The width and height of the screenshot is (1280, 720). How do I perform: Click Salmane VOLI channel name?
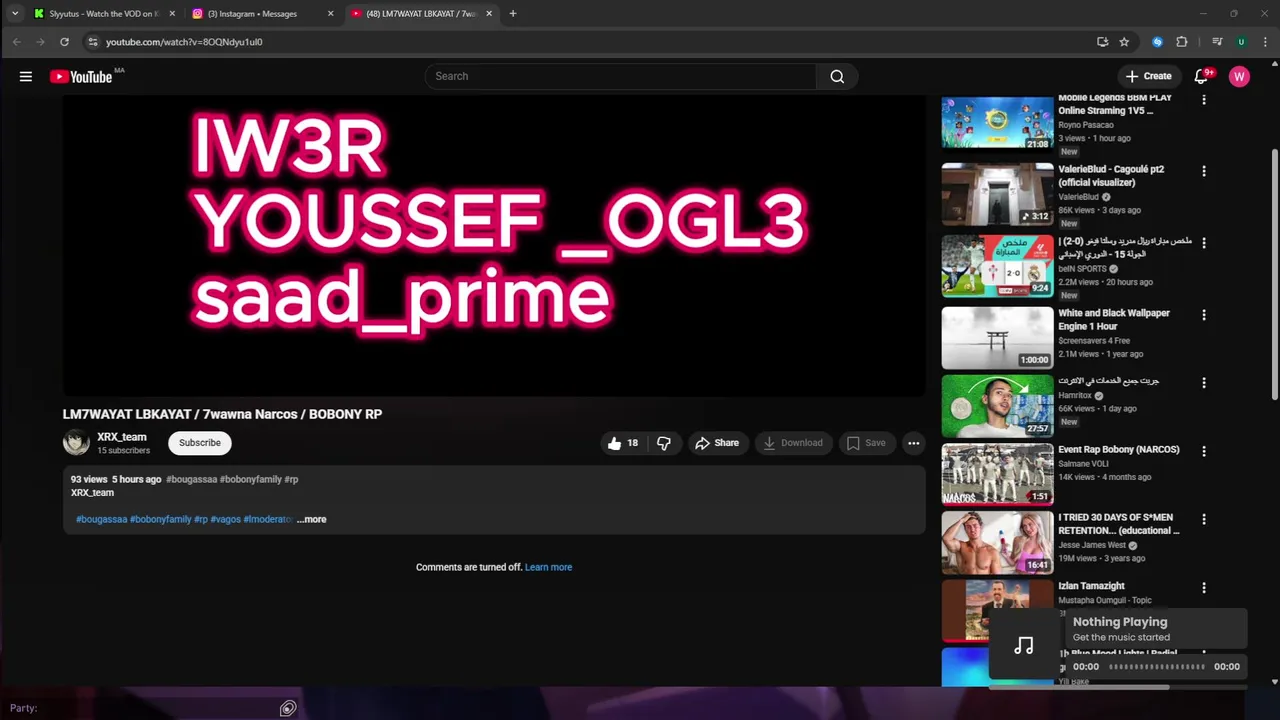click(x=1085, y=464)
